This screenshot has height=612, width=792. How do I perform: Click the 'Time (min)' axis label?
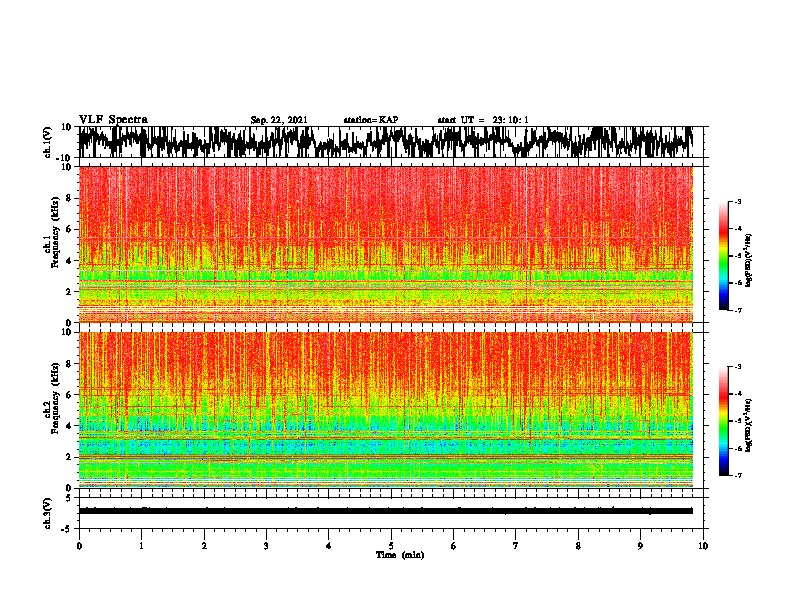point(400,555)
